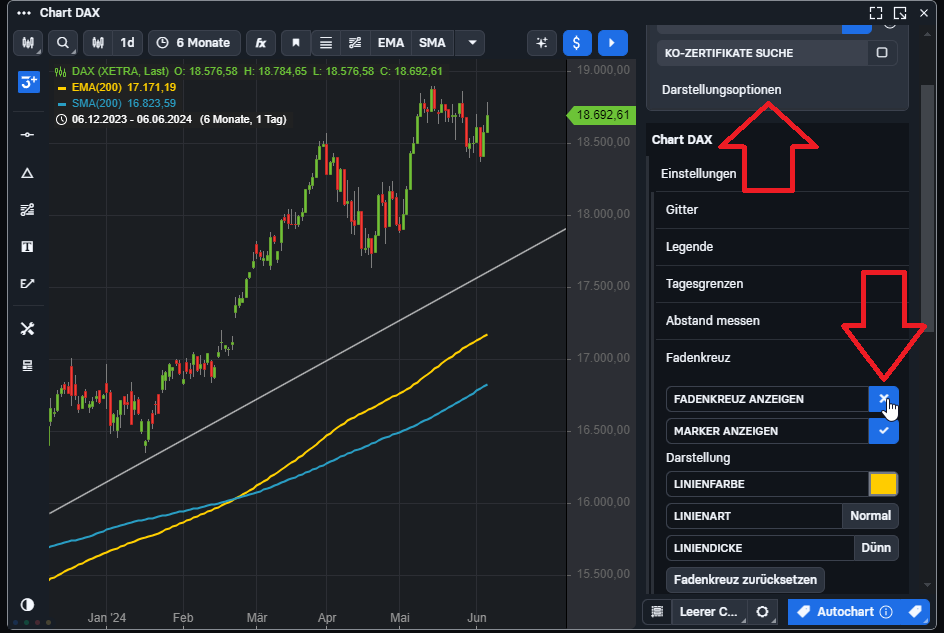Screen dimensions: 944x633
Task: Expand the dropdown arrow next to SMA
Action: pyautogui.click(x=470, y=43)
